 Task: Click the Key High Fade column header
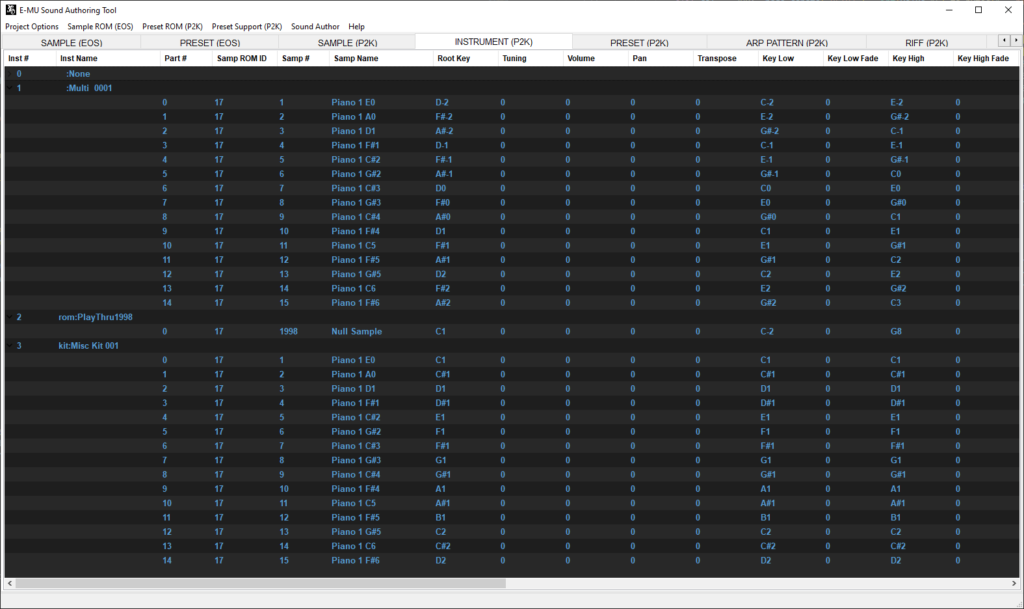(x=986, y=58)
